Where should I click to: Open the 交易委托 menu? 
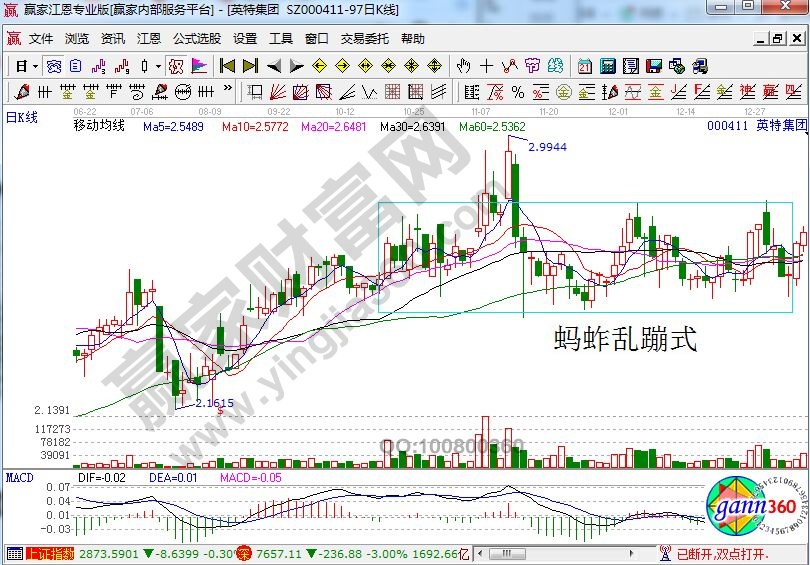click(x=364, y=39)
